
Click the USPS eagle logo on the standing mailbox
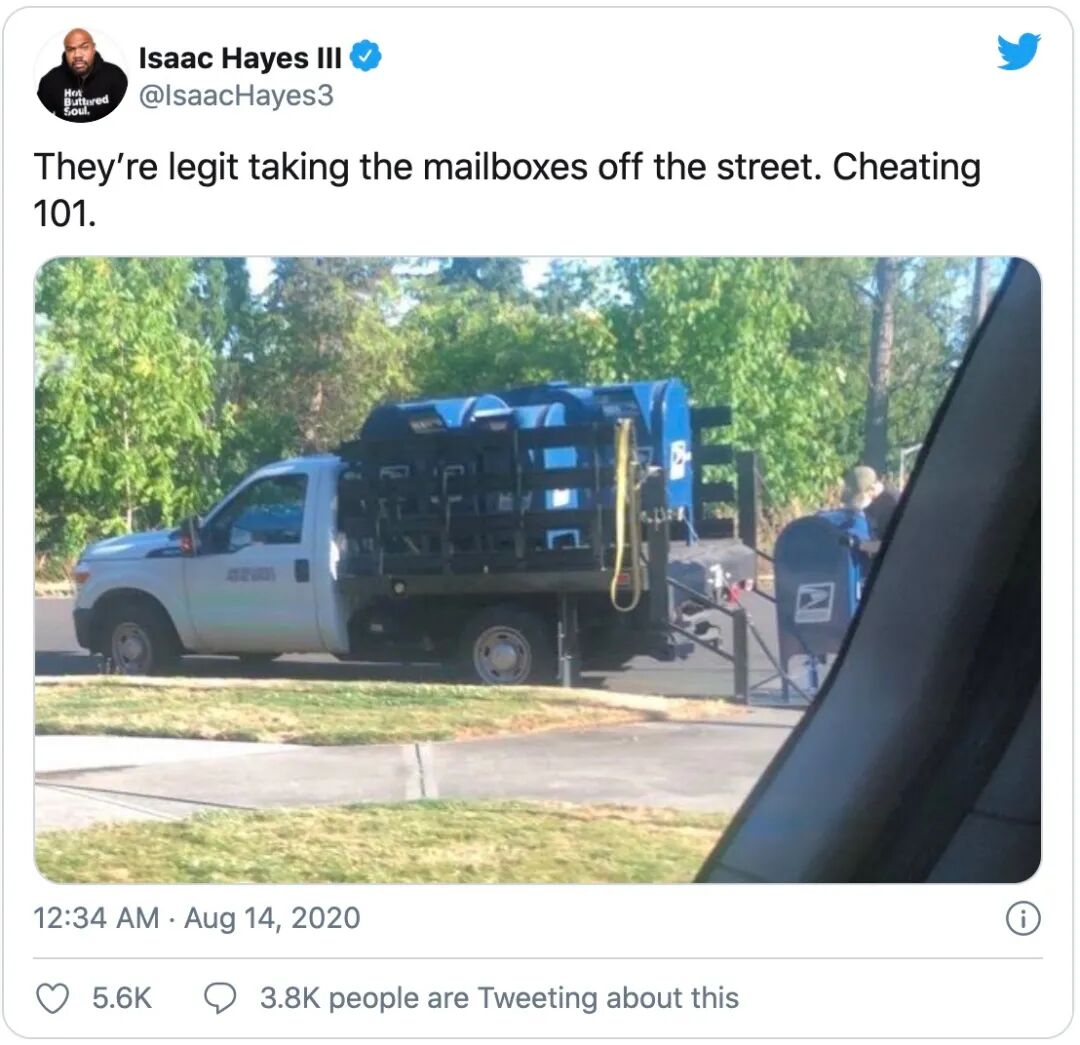tap(814, 602)
